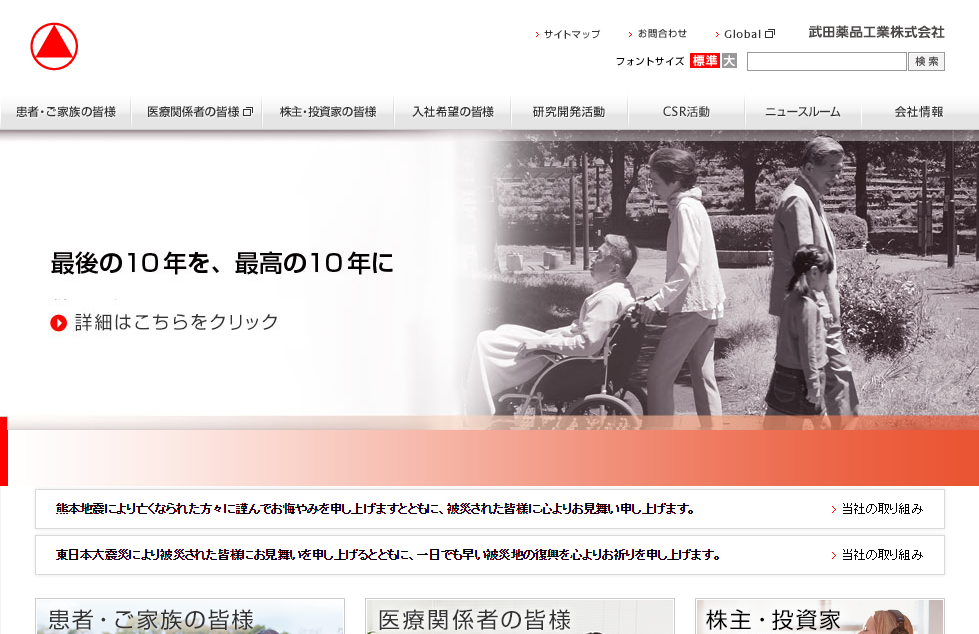Open the CSR活動 navigation item
The image size is (979, 634).
(686, 112)
